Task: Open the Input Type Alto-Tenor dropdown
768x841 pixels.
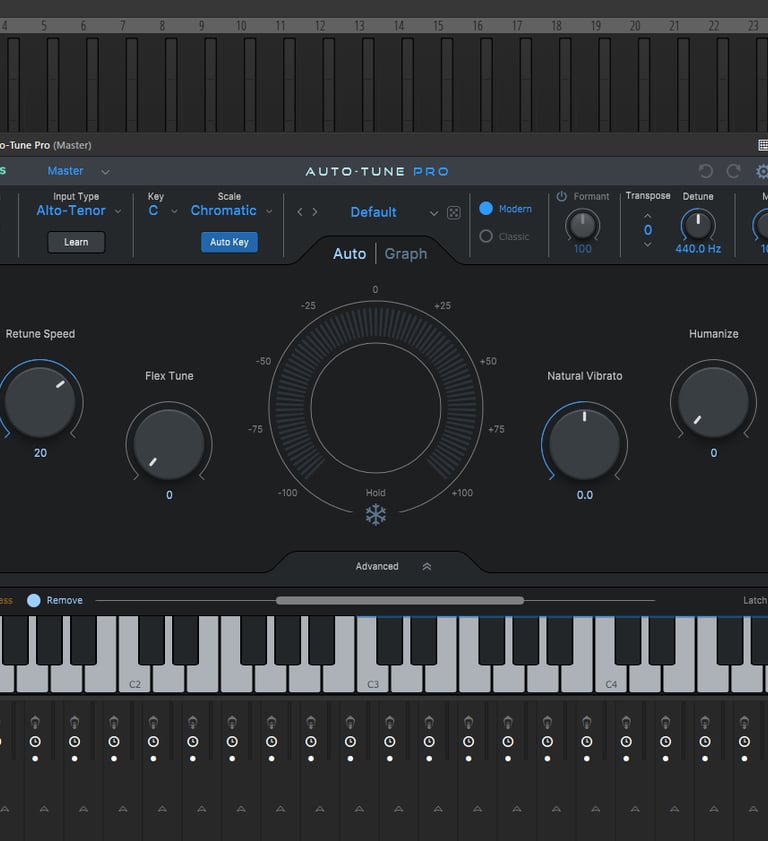Action: pyautogui.click(x=79, y=211)
